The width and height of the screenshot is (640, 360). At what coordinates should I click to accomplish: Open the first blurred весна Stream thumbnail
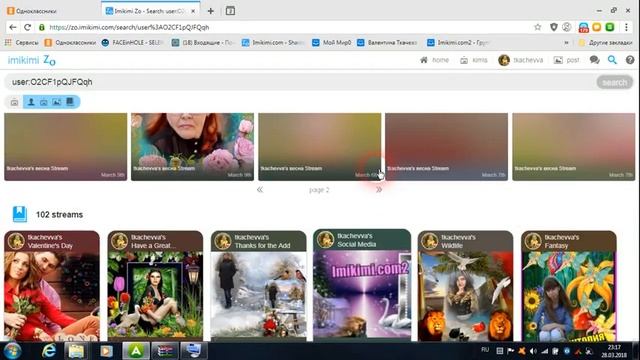coord(66,147)
